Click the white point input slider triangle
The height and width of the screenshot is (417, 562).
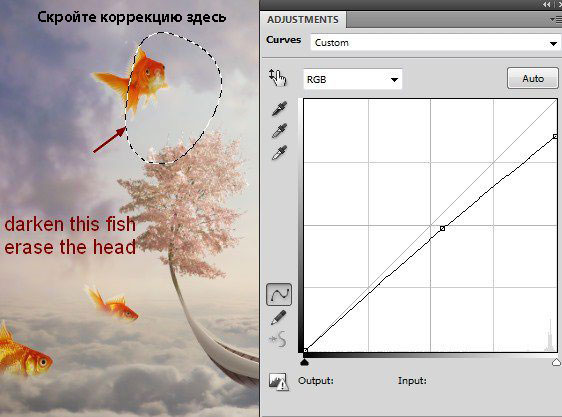tap(557, 362)
